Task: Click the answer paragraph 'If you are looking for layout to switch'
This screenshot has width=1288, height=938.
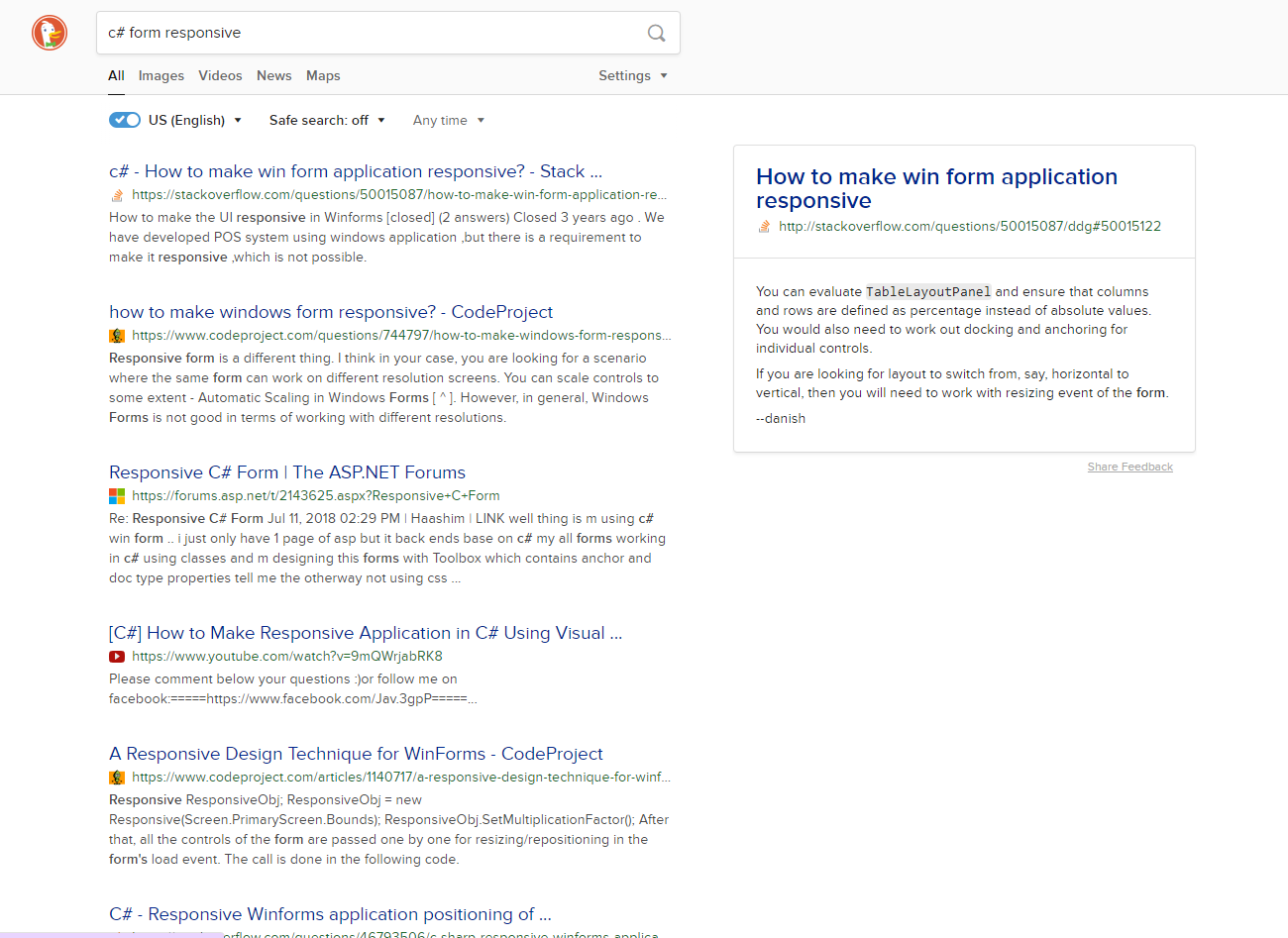Action: coord(962,383)
